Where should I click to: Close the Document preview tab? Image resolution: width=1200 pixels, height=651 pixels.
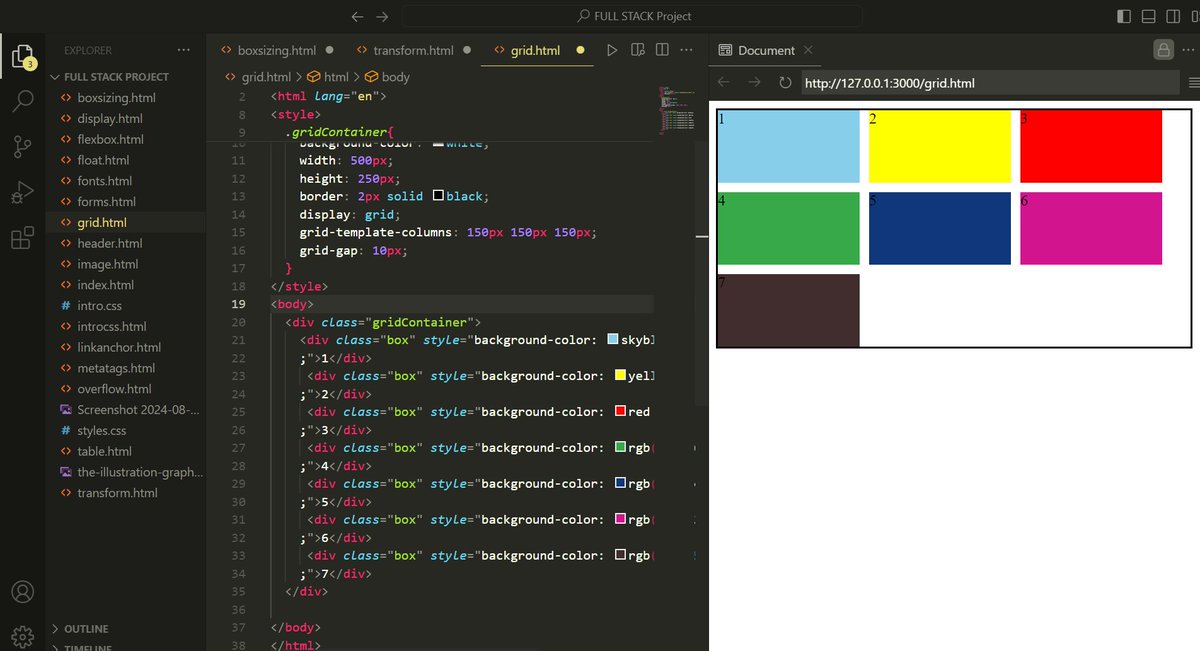click(808, 50)
